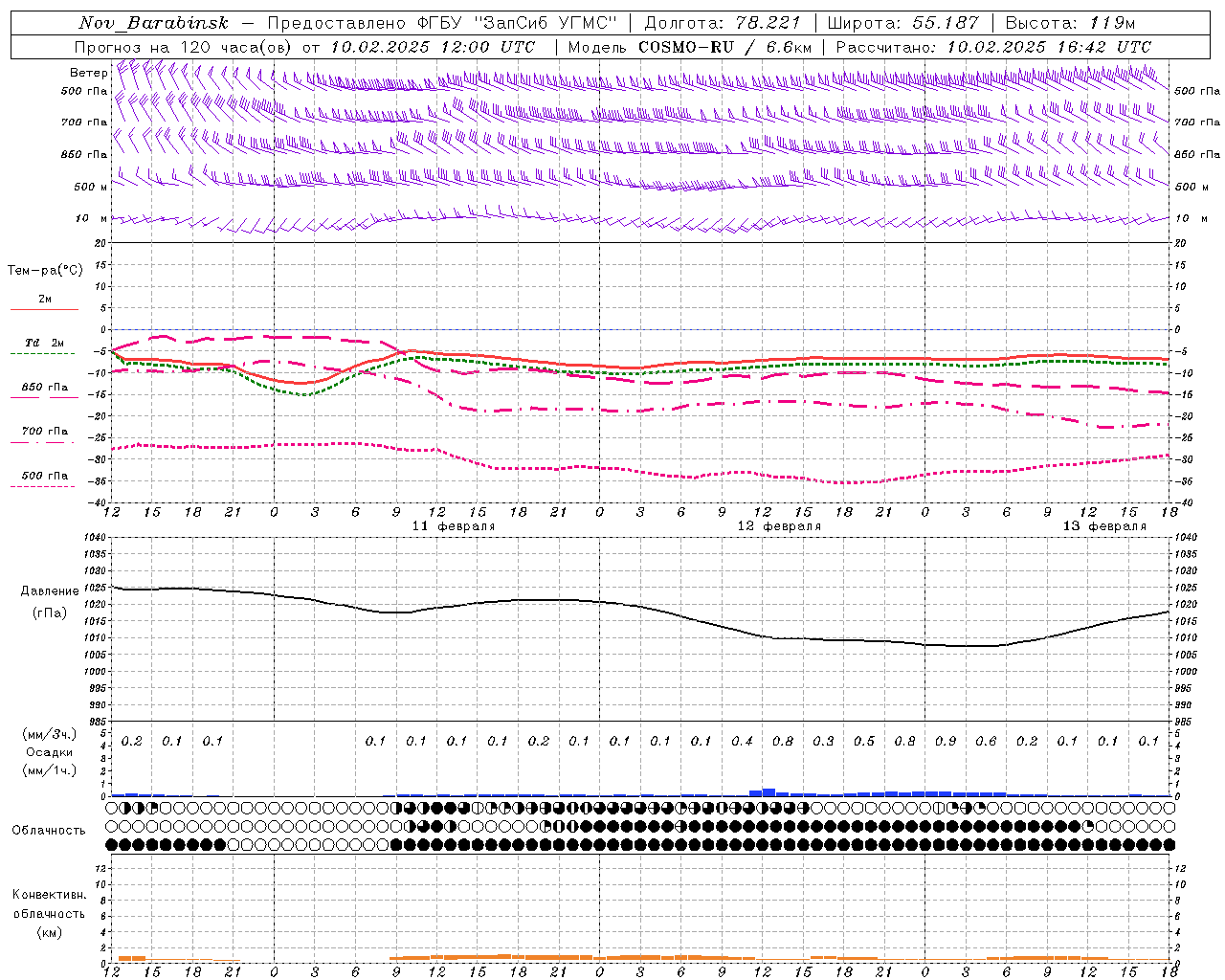Click the Тем-ра(°C) axis title
Viewport: 1225px width, 980px height.
[x=45, y=271]
